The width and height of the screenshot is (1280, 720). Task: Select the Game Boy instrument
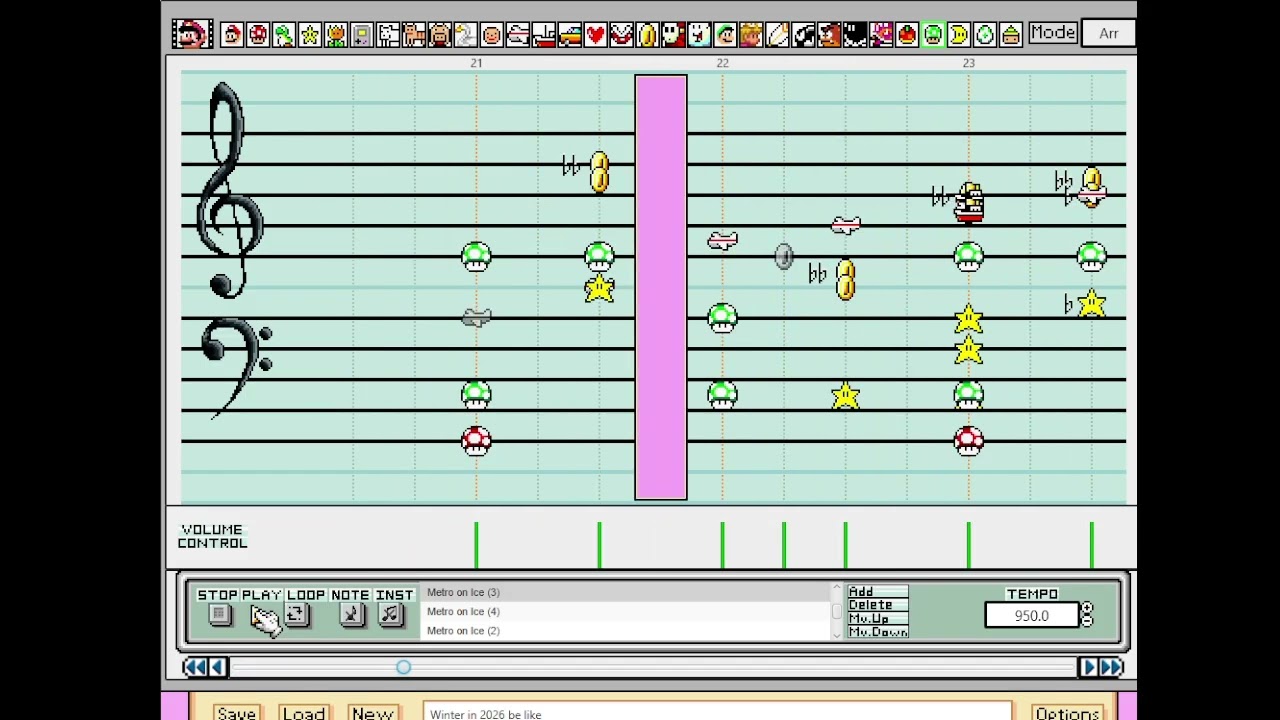pyautogui.click(x=362, y=34)
